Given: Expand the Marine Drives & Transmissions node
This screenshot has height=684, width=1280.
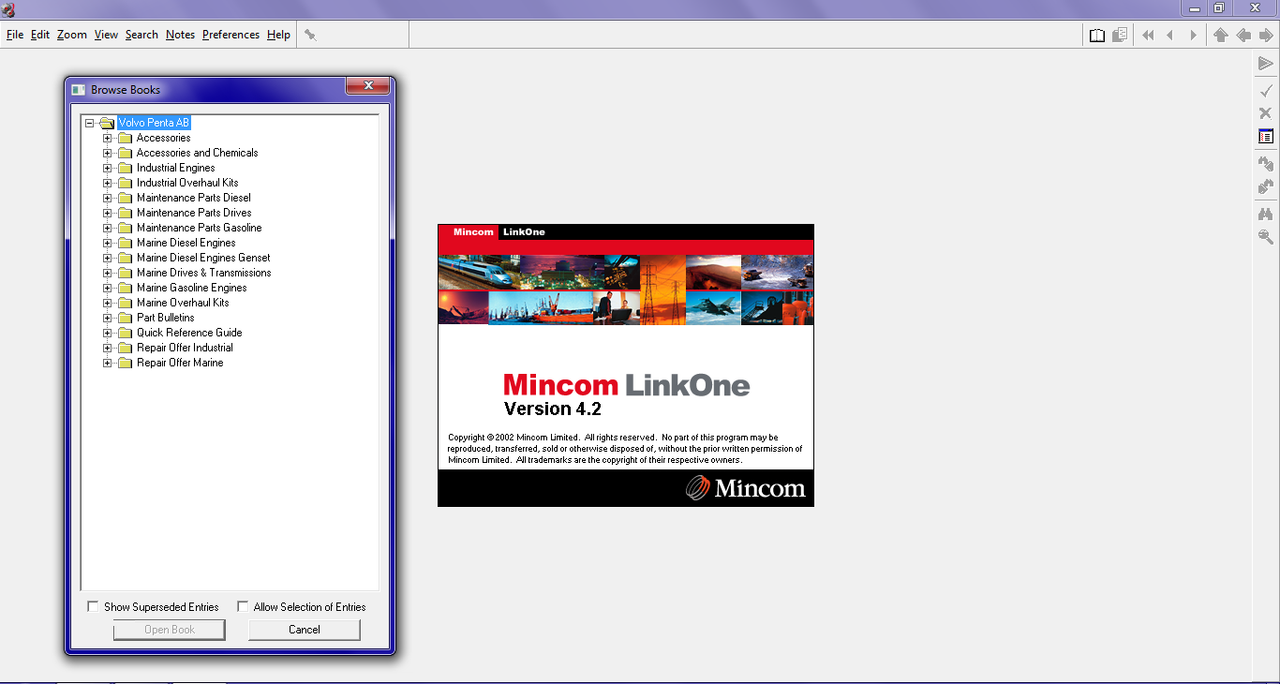Looking at the screenshot, I should pyautogui.click(x=108, y=273).
